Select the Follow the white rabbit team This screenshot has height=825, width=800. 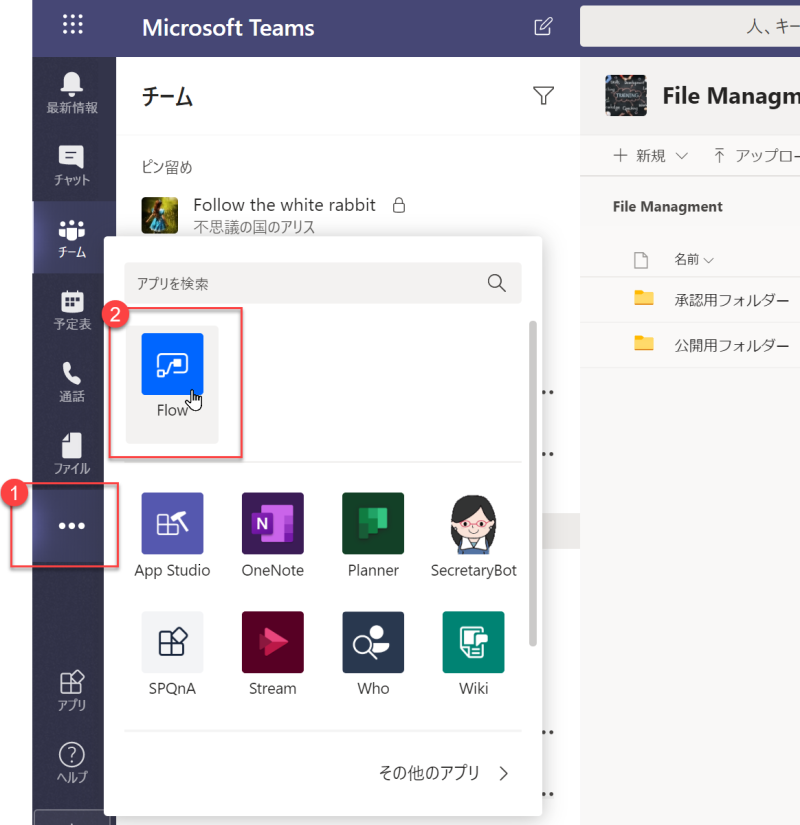284,205
